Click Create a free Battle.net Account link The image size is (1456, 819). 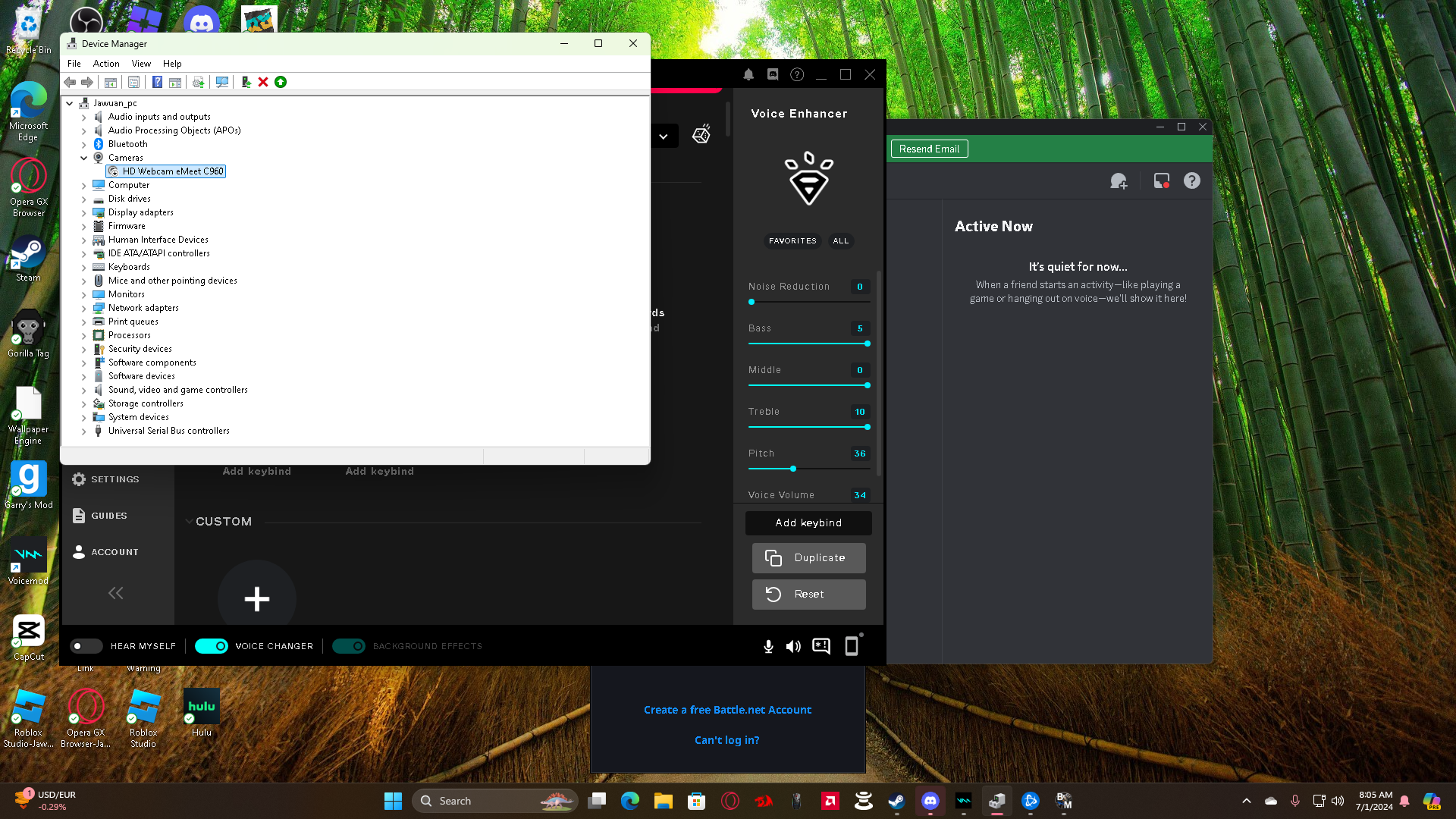point(727,710)
